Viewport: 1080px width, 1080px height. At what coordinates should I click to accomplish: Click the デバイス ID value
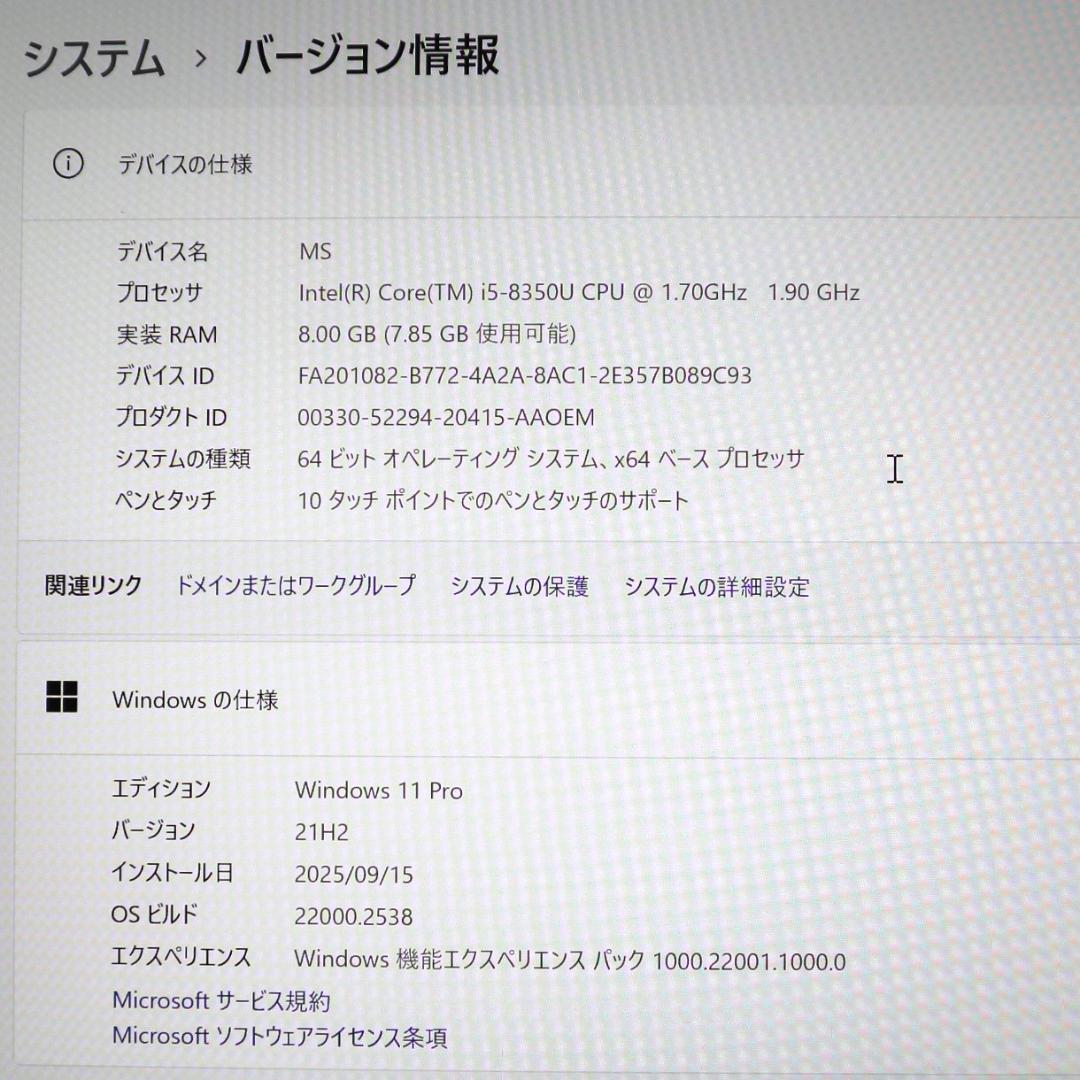pyautogui.click(x=527, y=376)
